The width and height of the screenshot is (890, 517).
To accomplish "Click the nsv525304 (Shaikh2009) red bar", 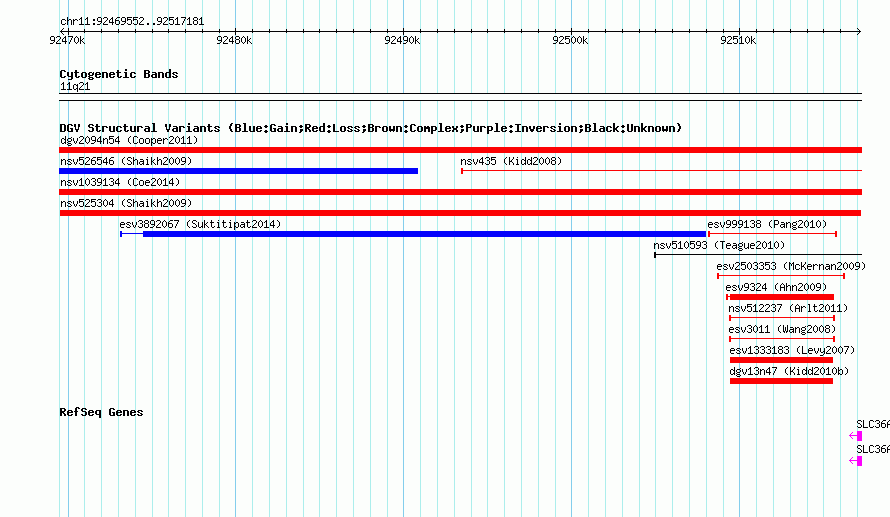I will coord(460,213).
